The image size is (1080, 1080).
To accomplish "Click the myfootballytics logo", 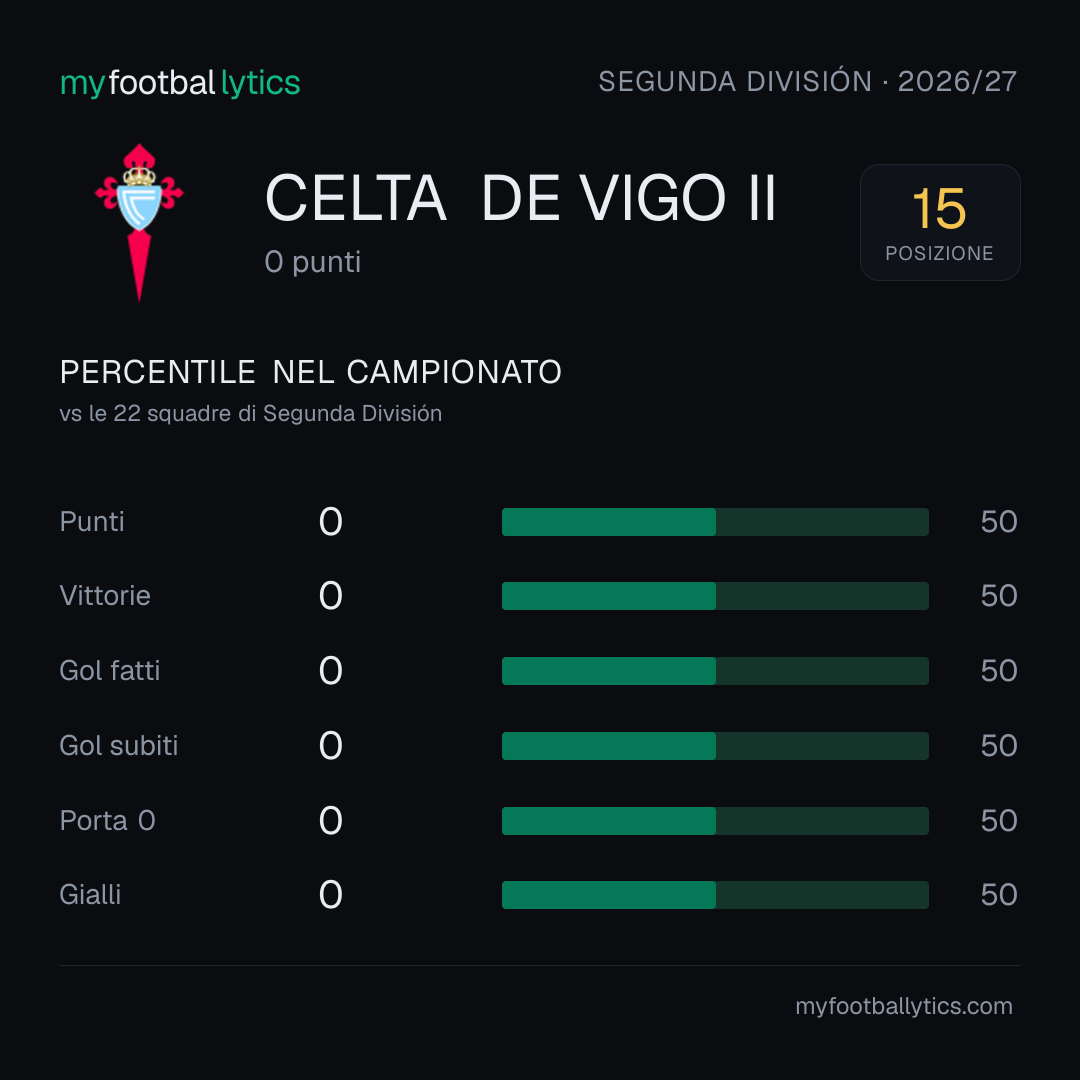I will pyautogui.click(x=180, y=83).
